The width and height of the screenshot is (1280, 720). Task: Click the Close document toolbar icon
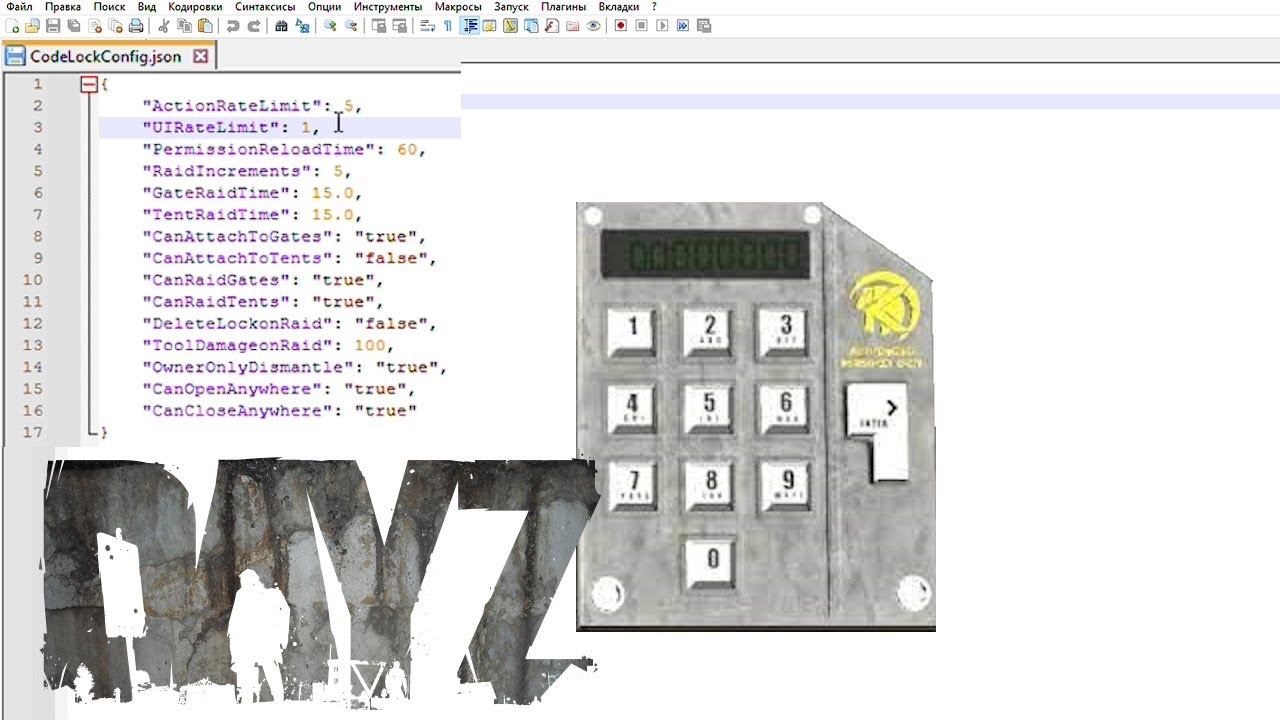point(94,26)
